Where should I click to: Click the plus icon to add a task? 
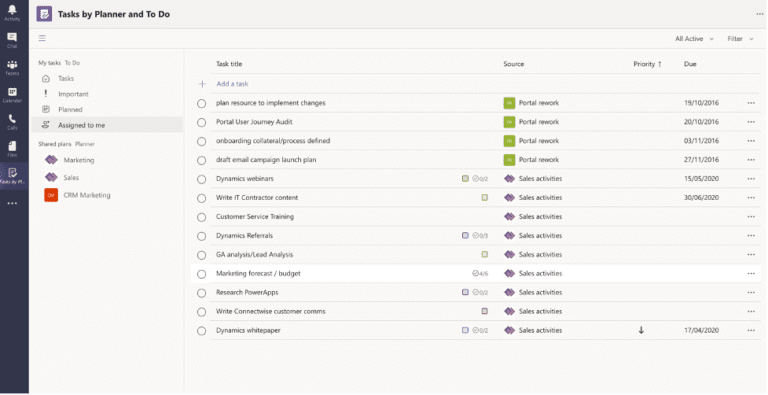[x=202, y=84]
